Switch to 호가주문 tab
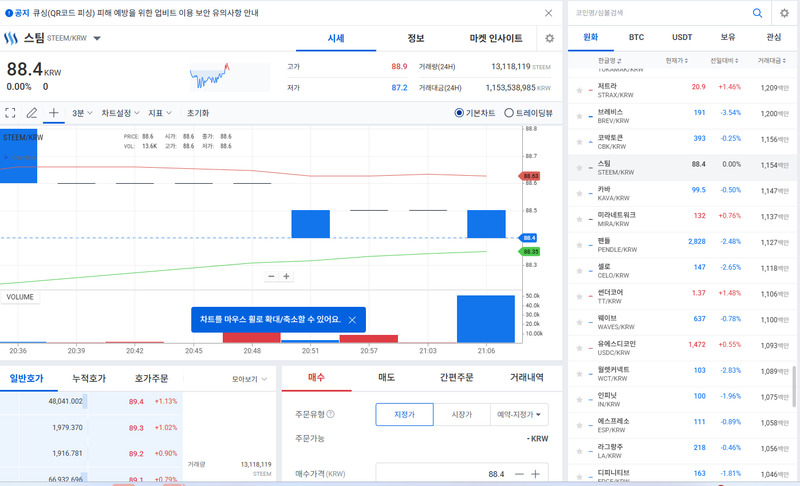 [151, 378]
